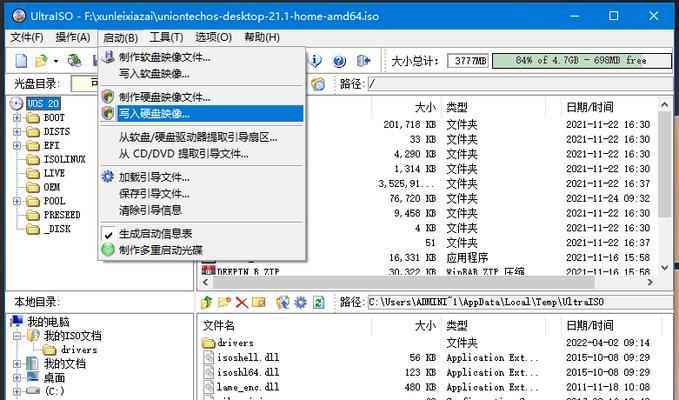This screenshot has height=400, width=679.
Task: Expand the (C:) drive tree node
Action: pos(16,391)
